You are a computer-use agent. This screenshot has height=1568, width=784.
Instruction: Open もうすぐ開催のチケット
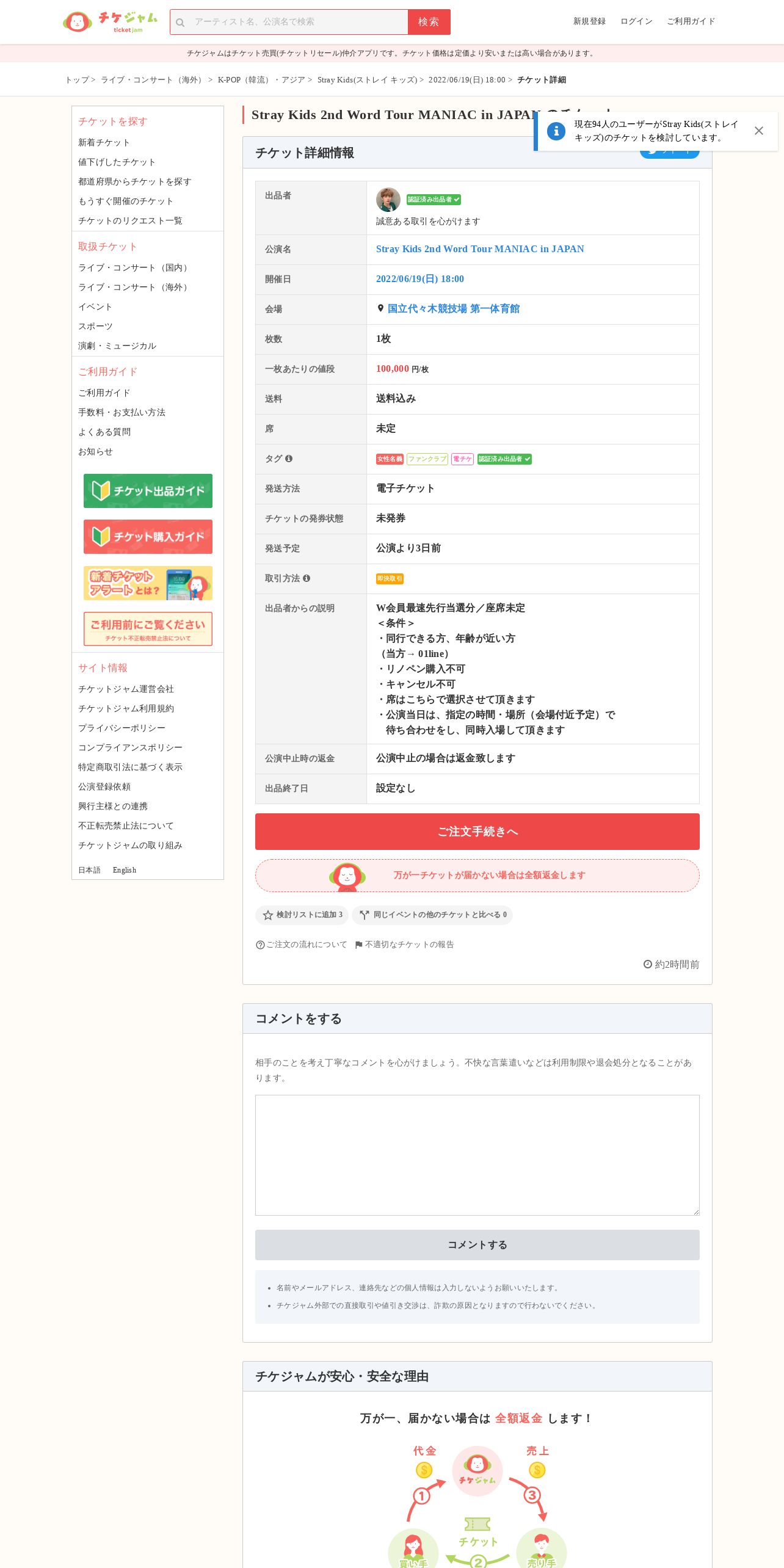126,201
